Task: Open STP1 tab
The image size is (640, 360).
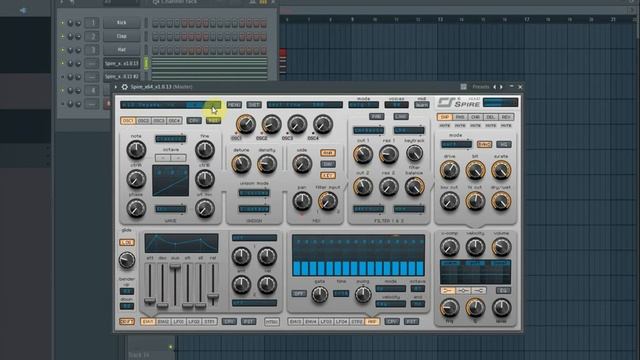Action: tap(210, 322)
